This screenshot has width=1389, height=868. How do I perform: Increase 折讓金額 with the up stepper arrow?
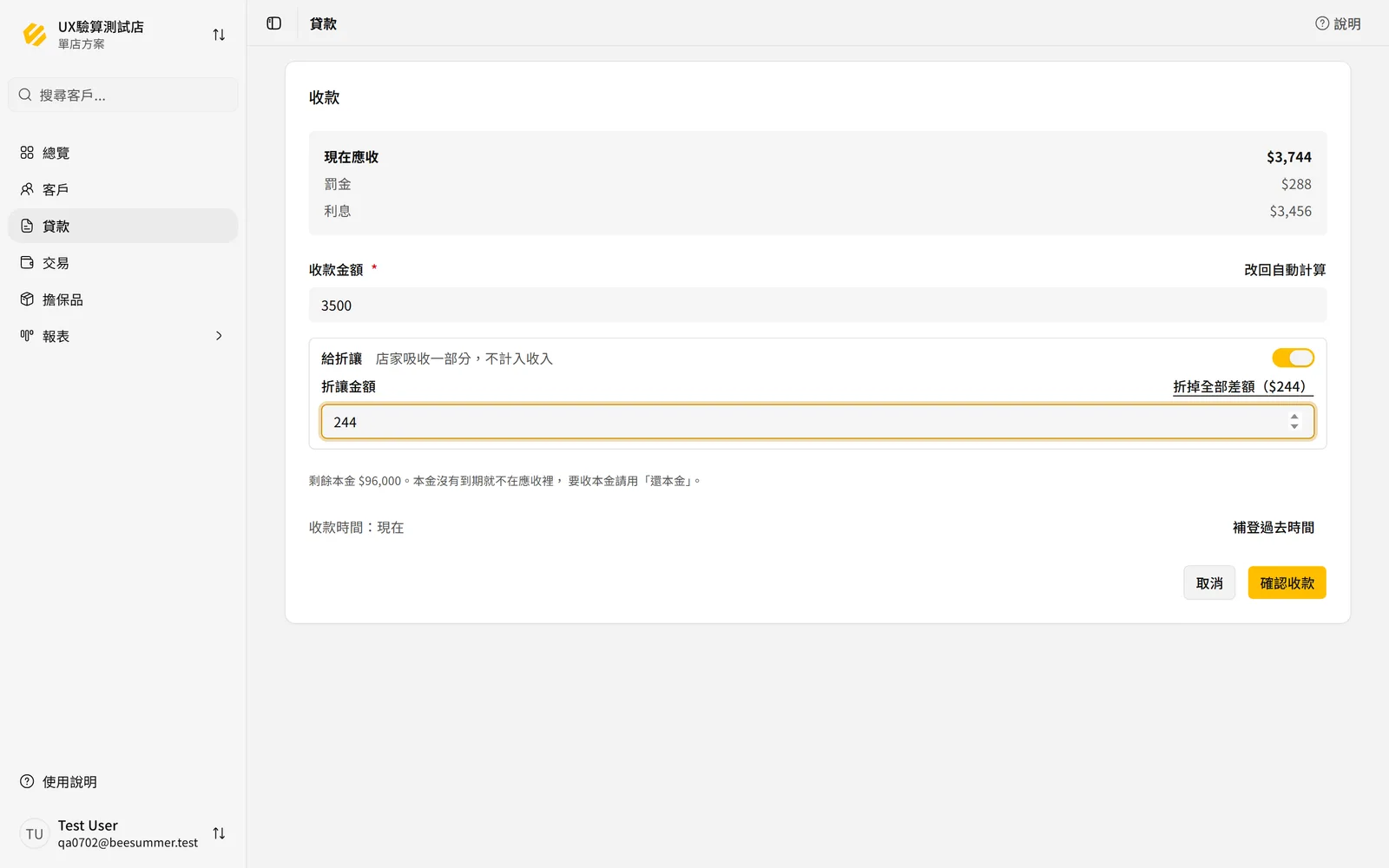click(x=1294, y=417)
